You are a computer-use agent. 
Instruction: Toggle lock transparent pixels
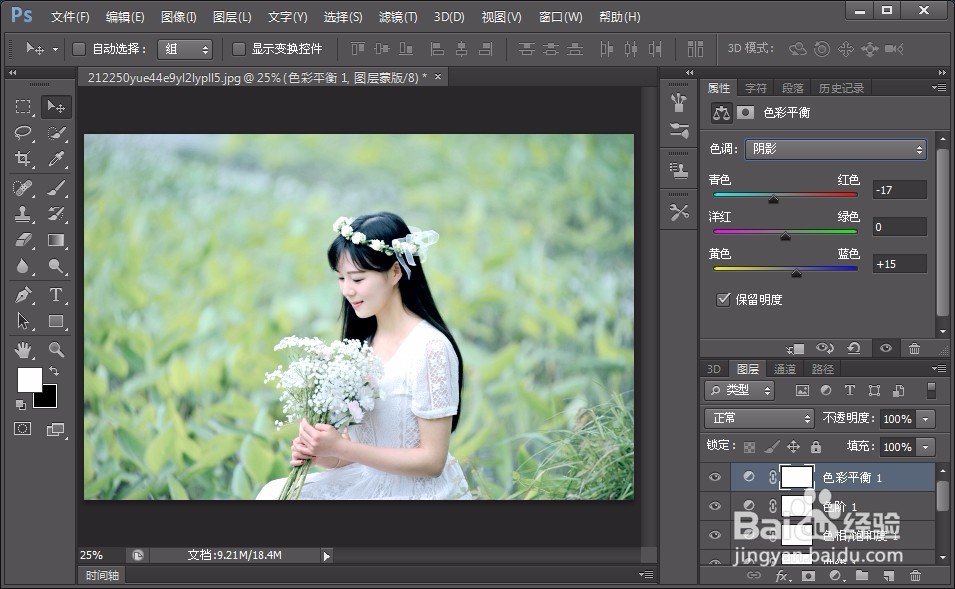click(x=750, y=447)
